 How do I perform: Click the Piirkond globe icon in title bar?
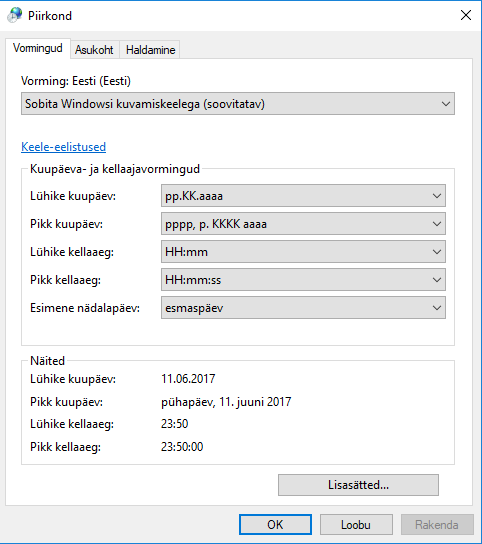coord(15,15)
